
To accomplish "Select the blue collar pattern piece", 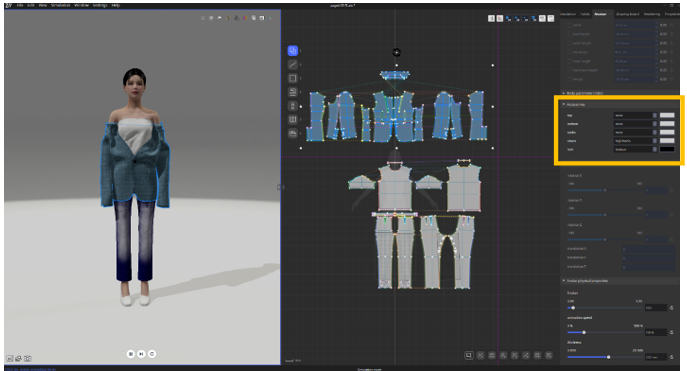I will point(395,75).
